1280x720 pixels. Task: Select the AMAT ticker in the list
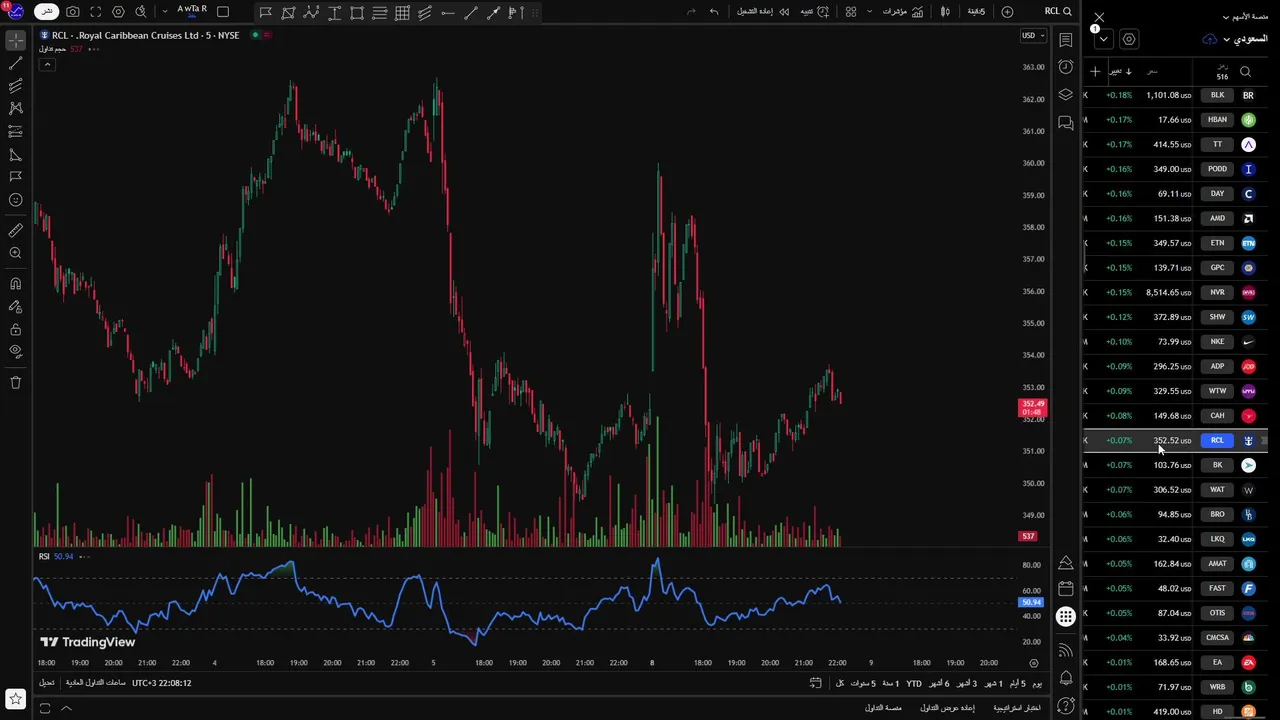(x=1217, y=564)
